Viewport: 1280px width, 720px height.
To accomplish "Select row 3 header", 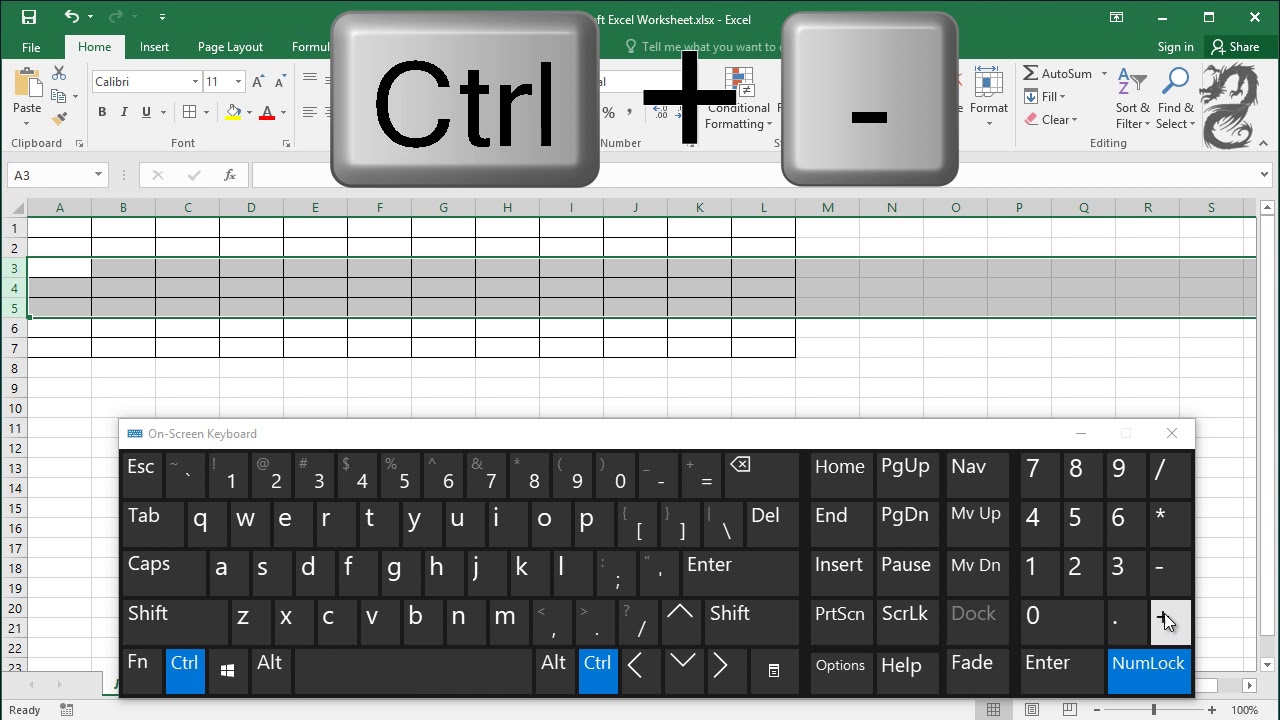I will point(14,268).
